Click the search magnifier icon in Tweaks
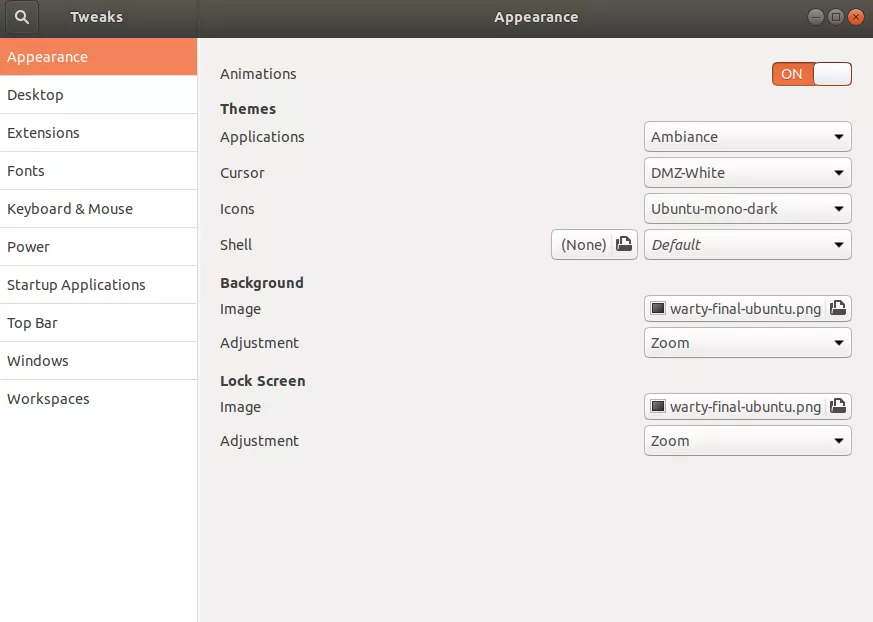The height and width of the screenshot is (622, 873). point(22,17)
